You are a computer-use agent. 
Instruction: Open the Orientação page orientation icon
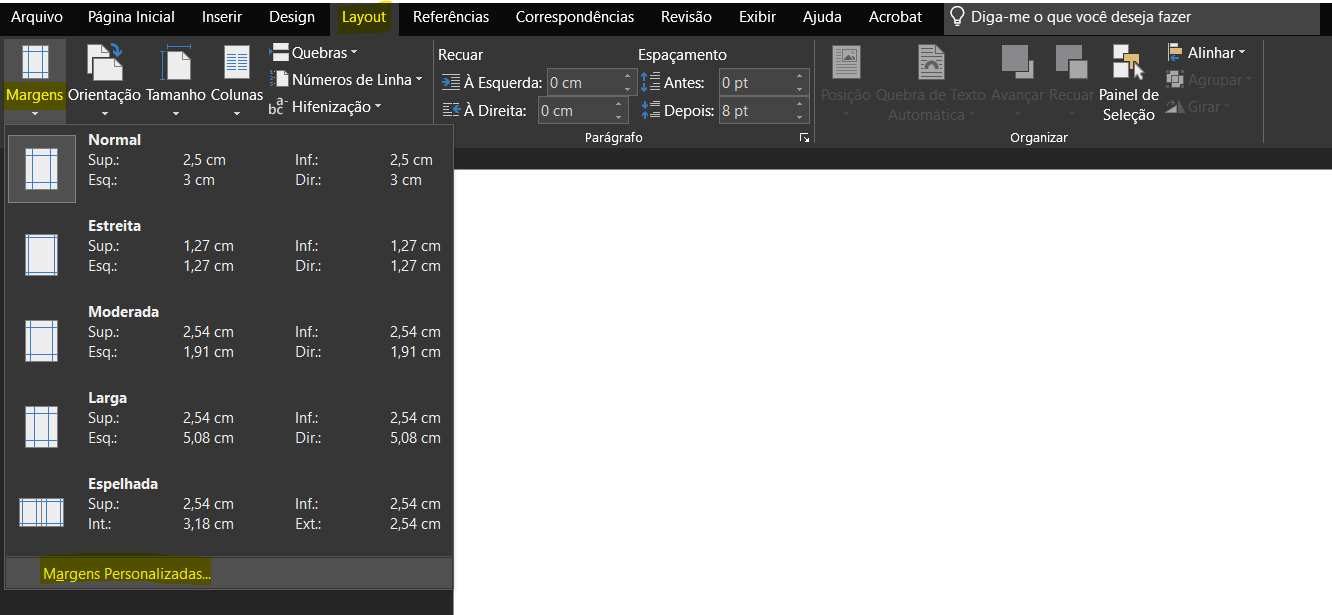104,64
